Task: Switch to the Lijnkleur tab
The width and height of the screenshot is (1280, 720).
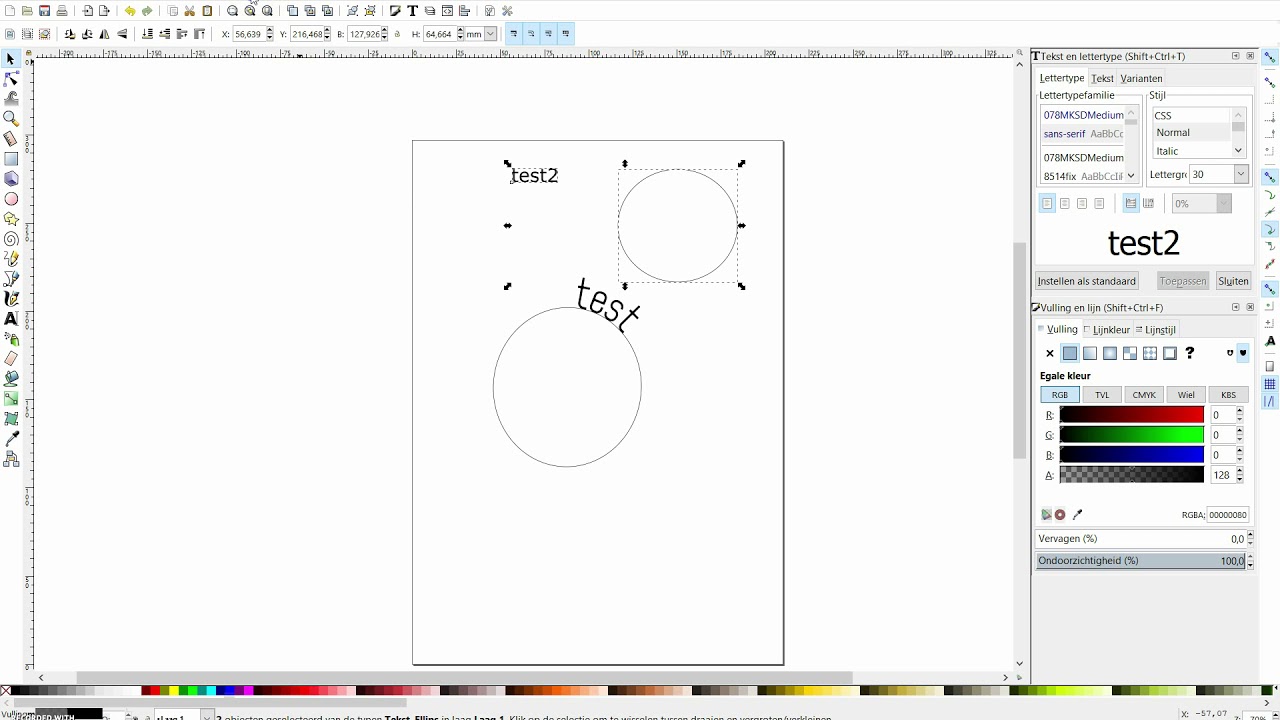Action: tap(1107, 329)
